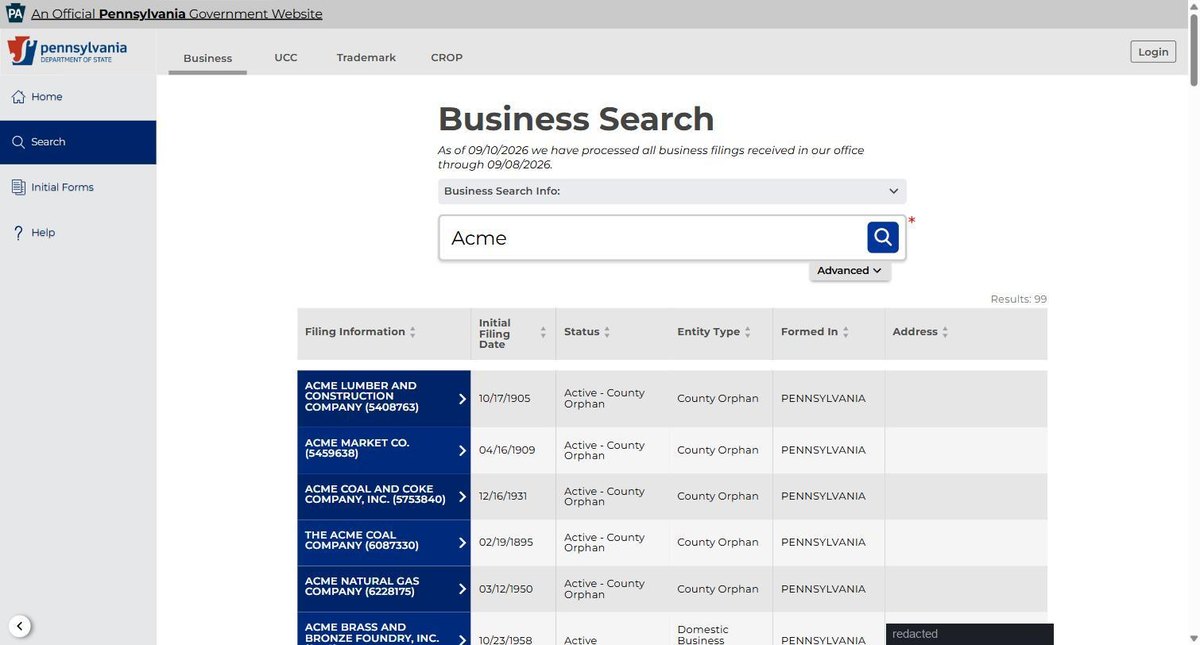
Task: Sort the Entity Type column arrows
Action: pyautogui.click(x=748, y=332)
